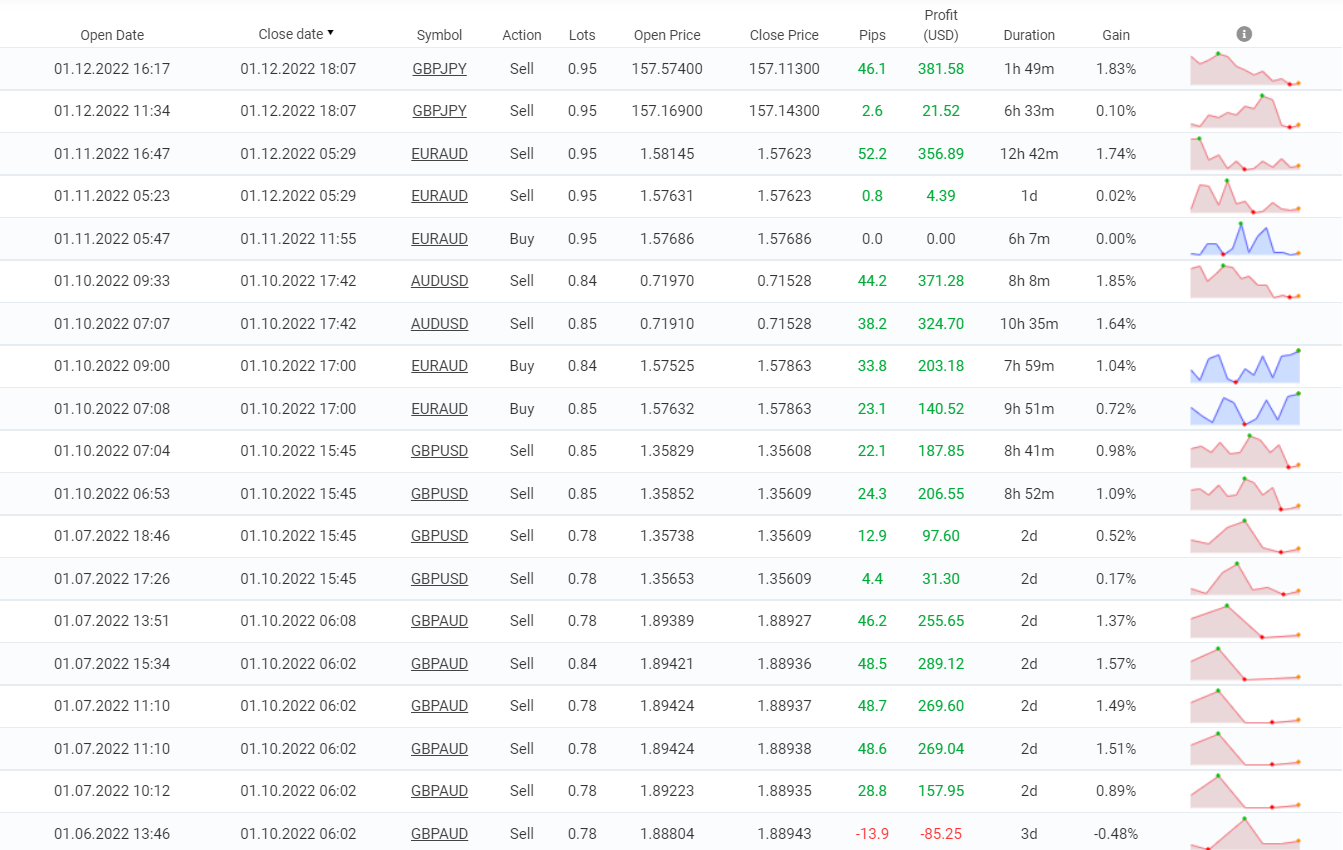Select the Gain column header
The image size is (1343, 850).
pos(1115,34)
